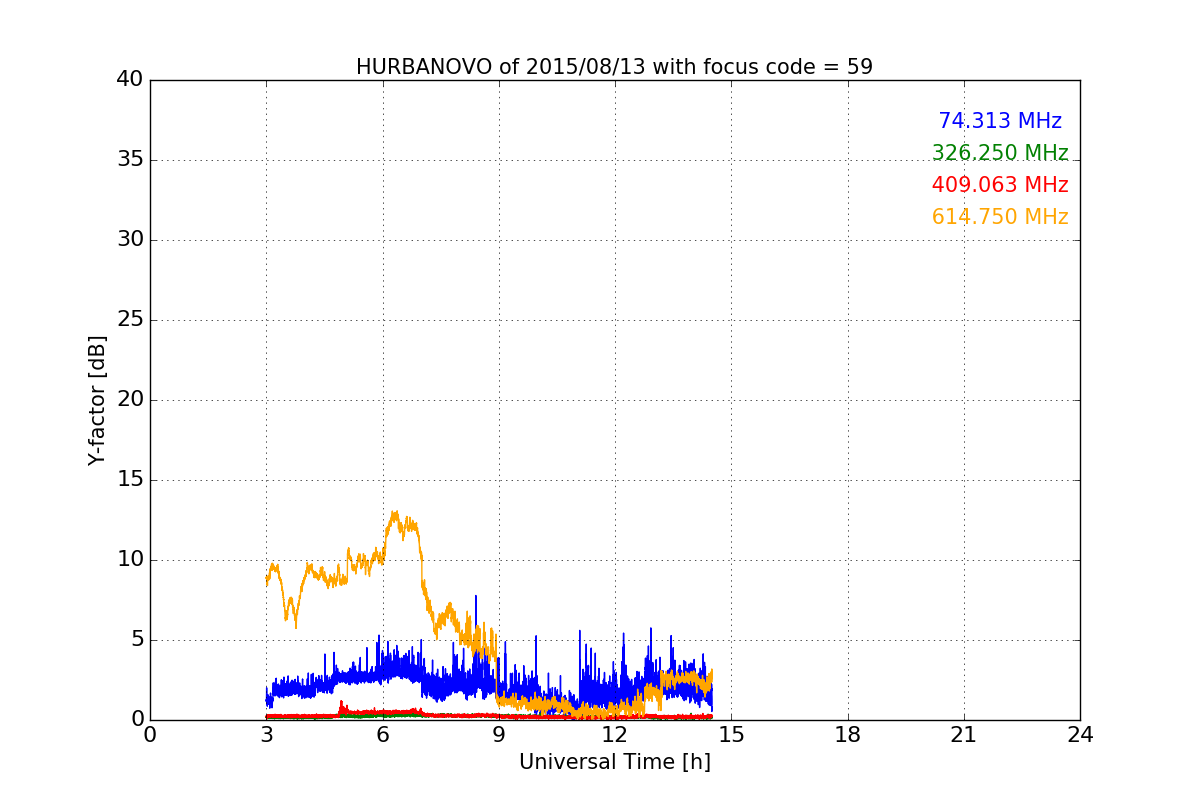Viewport: 1200px width, 800px height.
Task: Click y-axis tick label 20
Action: (130, 400)
